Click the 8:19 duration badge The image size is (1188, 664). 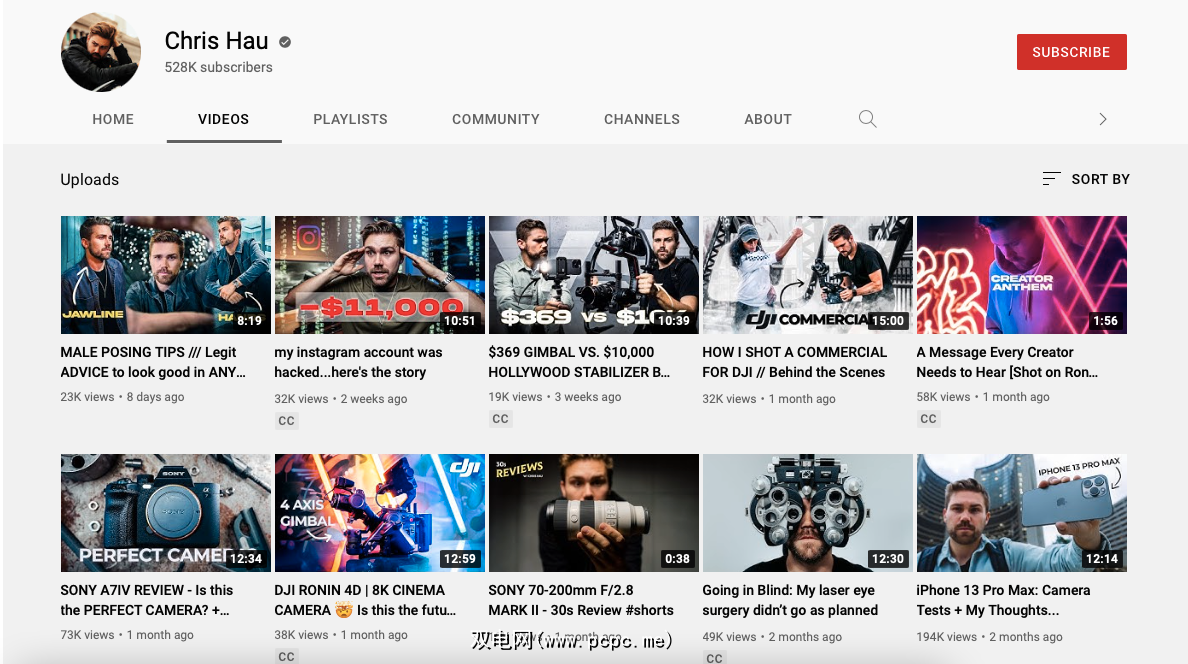[249, 321]
